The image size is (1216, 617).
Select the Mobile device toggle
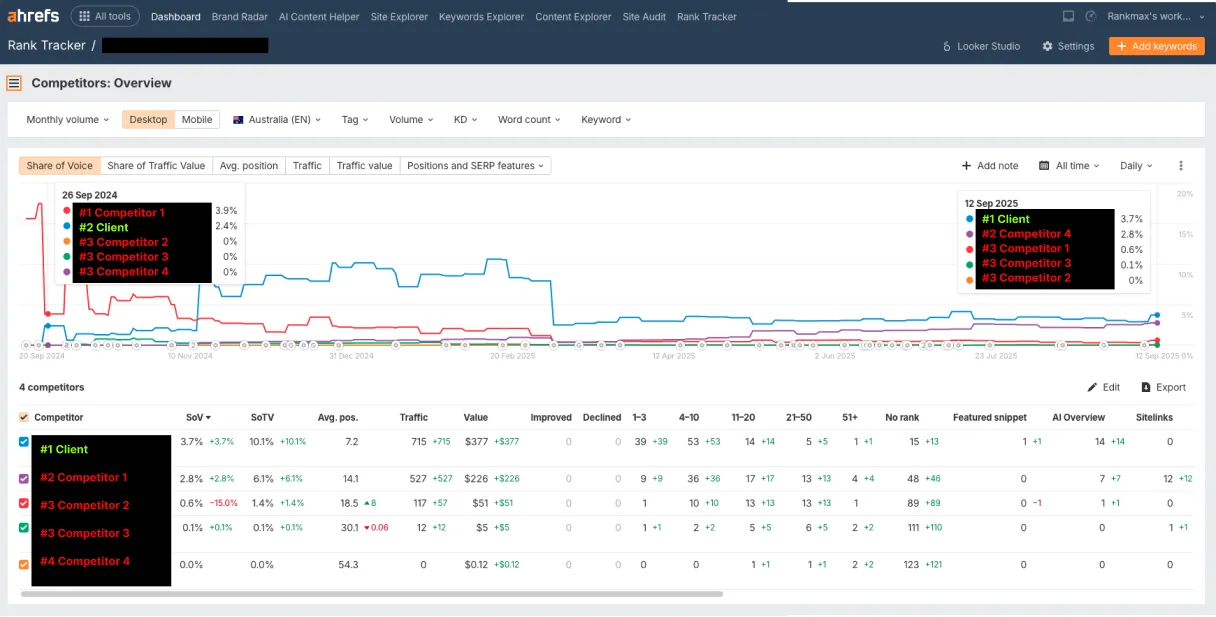point(196,119)
